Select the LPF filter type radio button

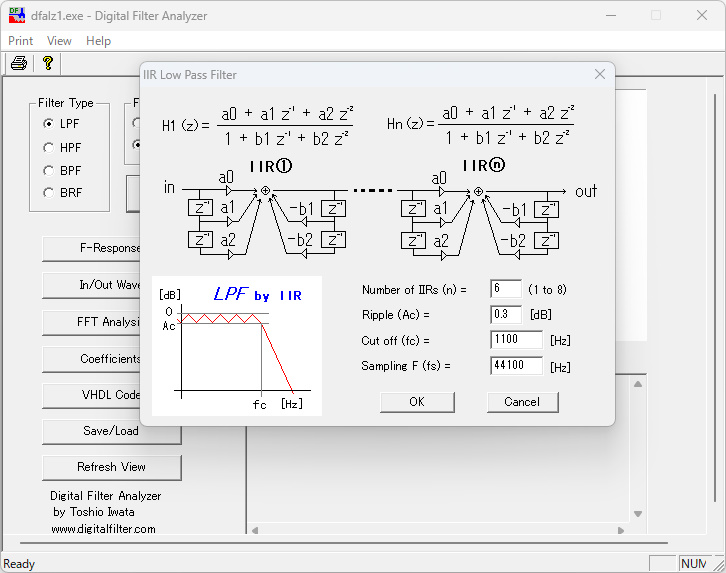click(49, 124)
